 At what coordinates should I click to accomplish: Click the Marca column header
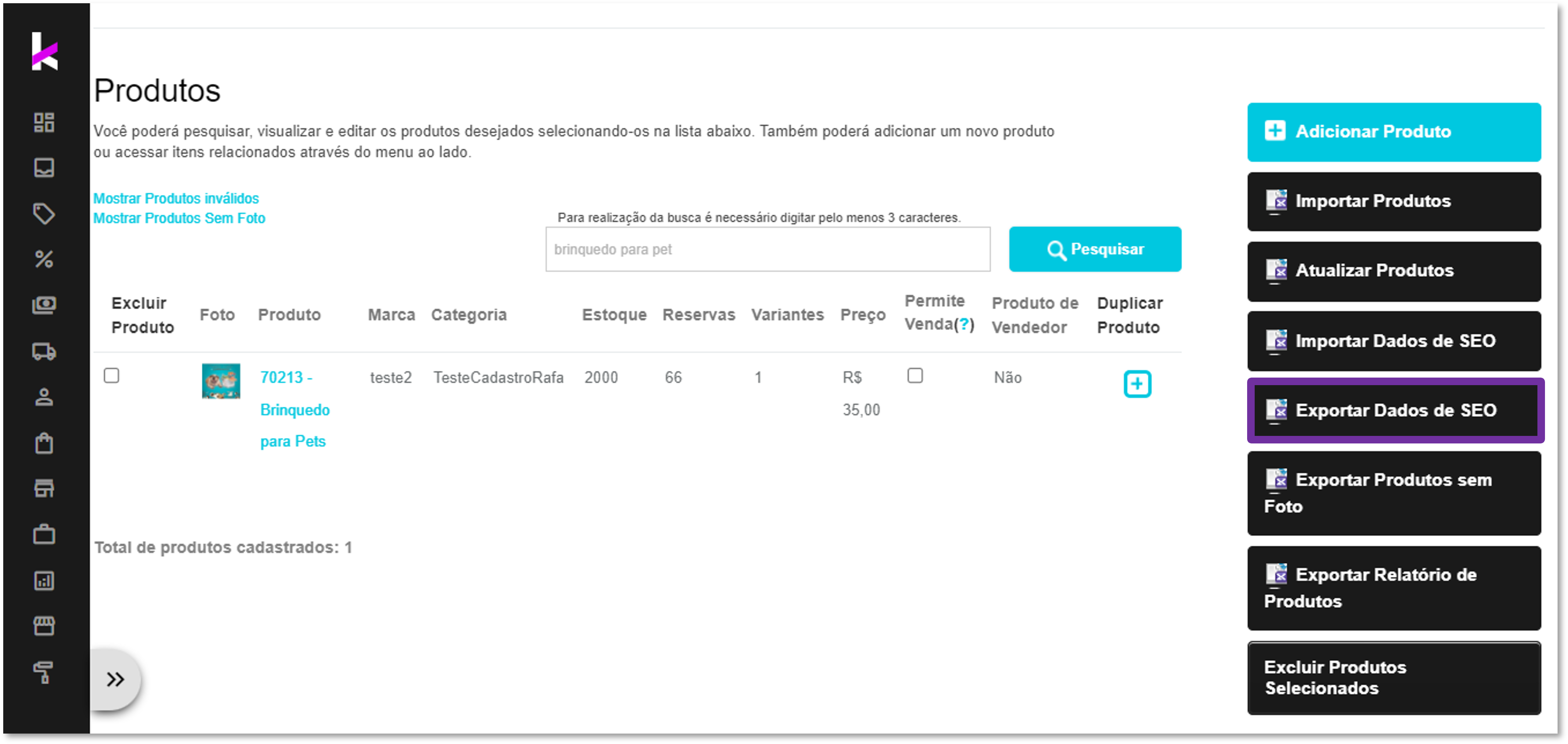391,315
